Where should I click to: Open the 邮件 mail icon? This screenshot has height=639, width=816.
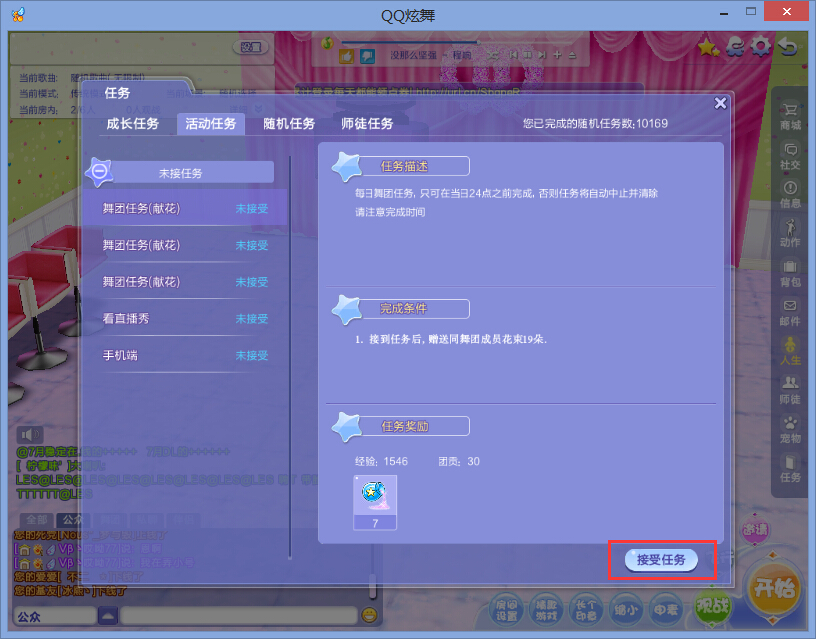pos(790,312)
